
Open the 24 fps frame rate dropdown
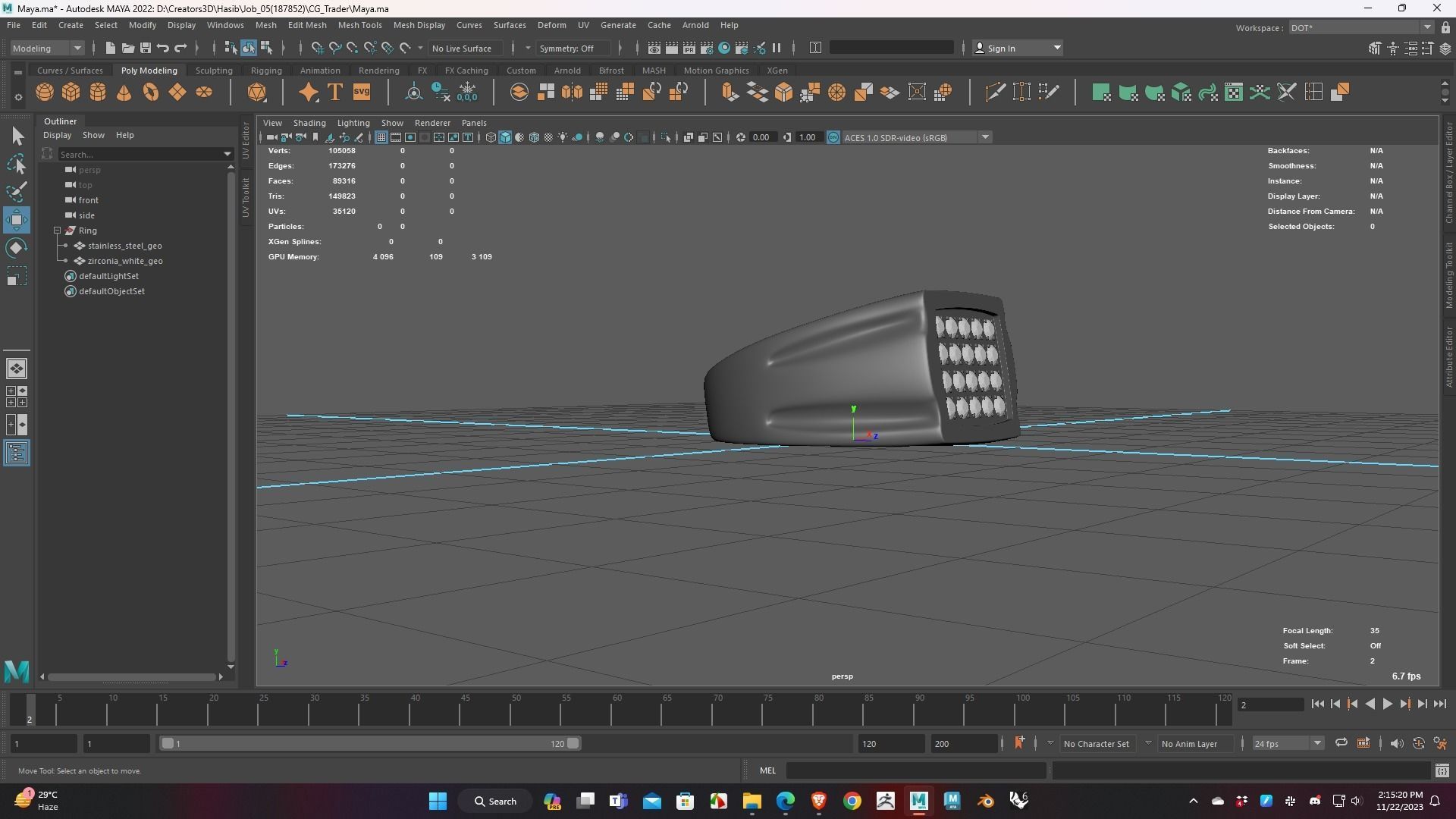(1288, 743)
